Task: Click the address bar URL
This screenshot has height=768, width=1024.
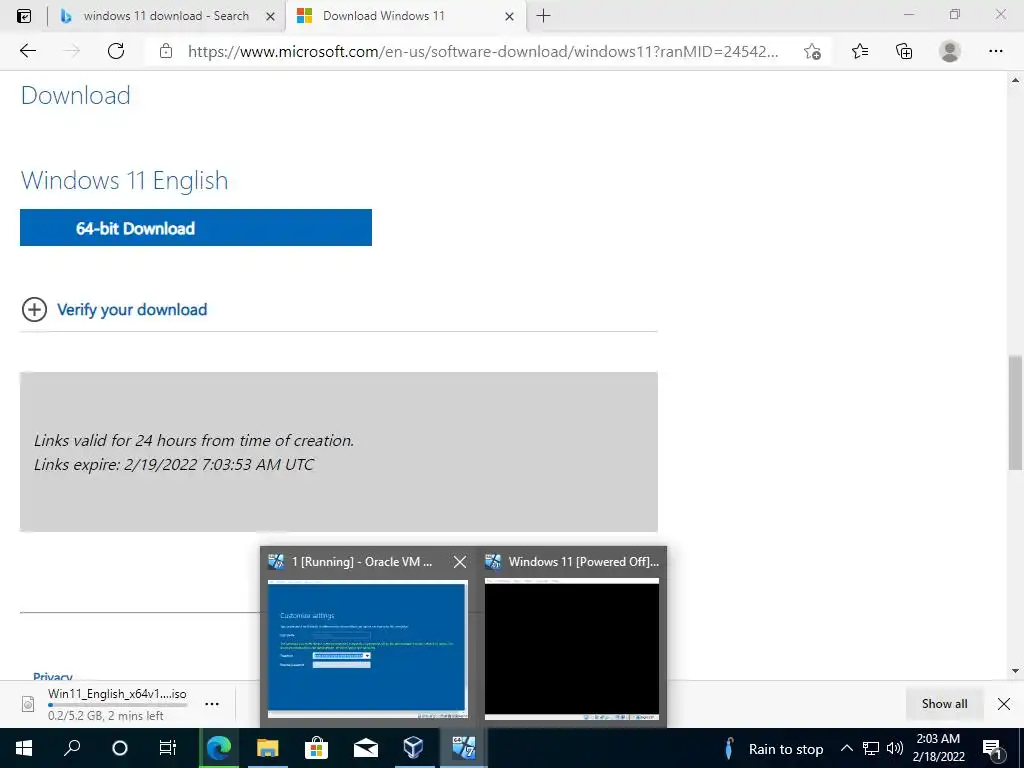Action: point(483,52)
